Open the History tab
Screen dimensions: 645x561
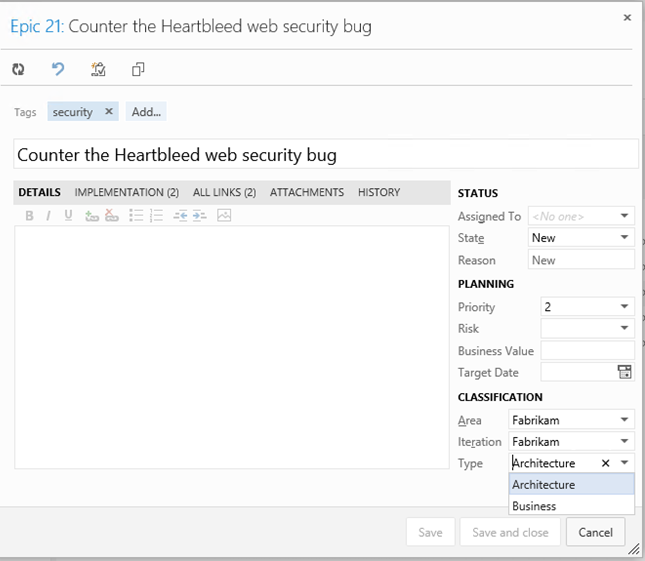(x=379, y=192)
